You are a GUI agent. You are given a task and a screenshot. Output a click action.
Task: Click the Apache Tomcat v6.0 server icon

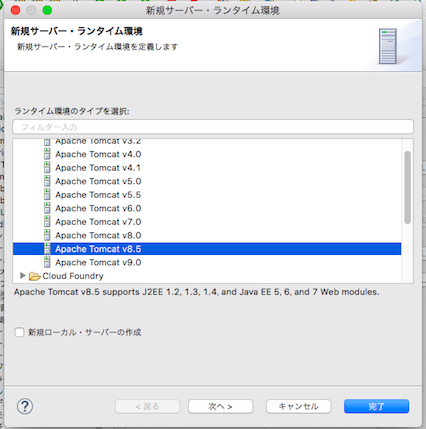[47, 208]
